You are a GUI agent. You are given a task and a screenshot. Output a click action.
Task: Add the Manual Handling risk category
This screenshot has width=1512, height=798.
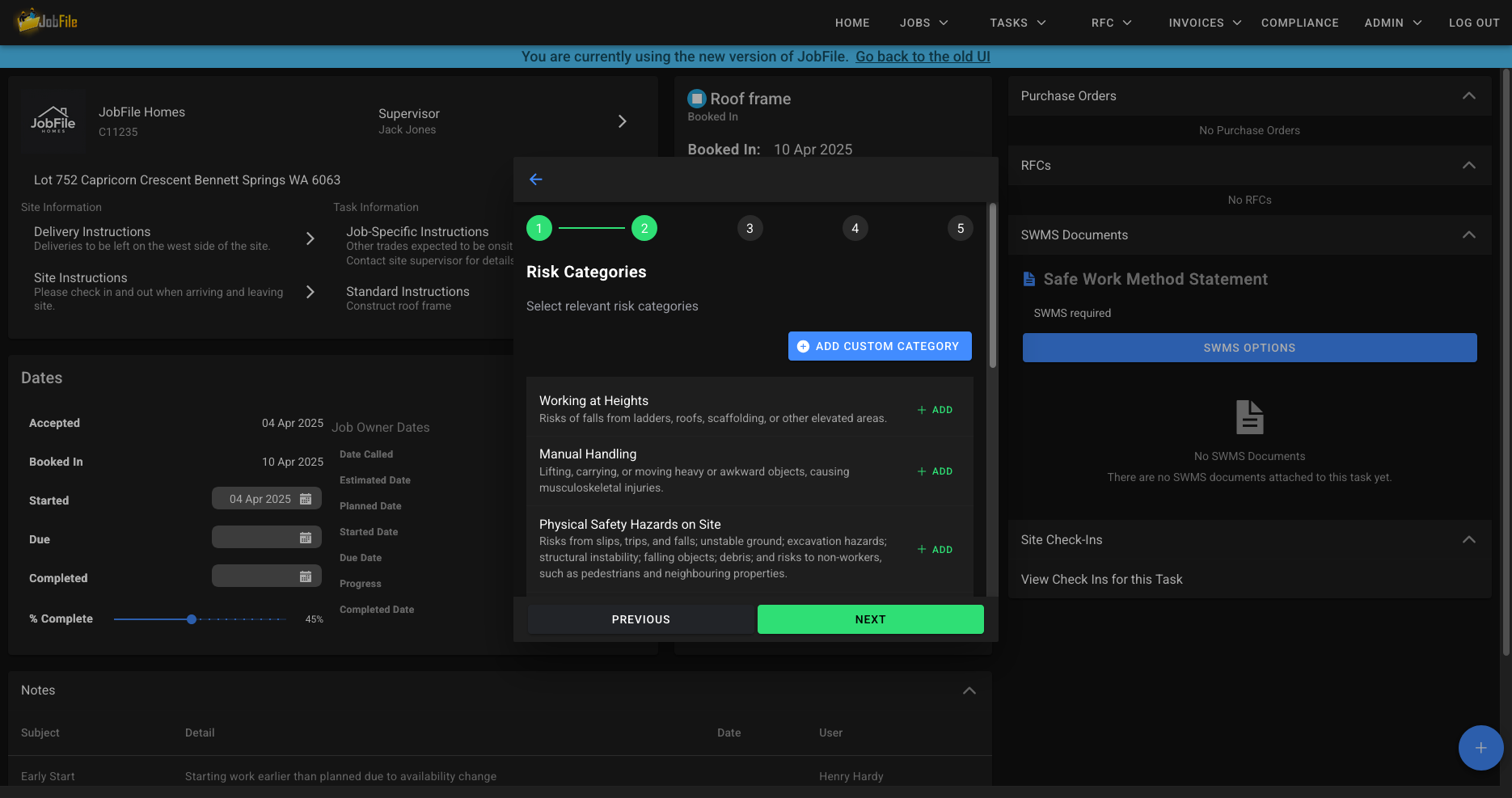coord(935,471)
